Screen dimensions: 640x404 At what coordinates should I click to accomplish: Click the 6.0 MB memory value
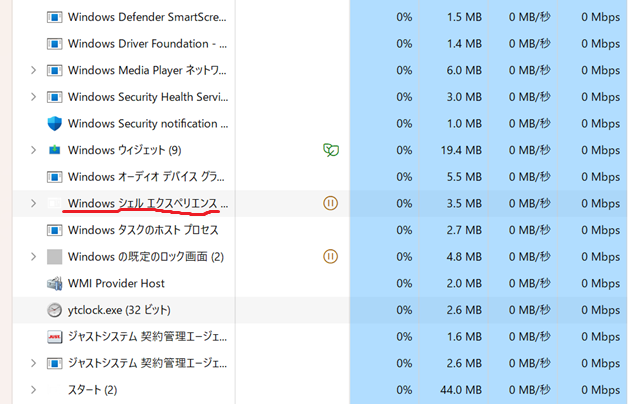[x=464, y=71]
